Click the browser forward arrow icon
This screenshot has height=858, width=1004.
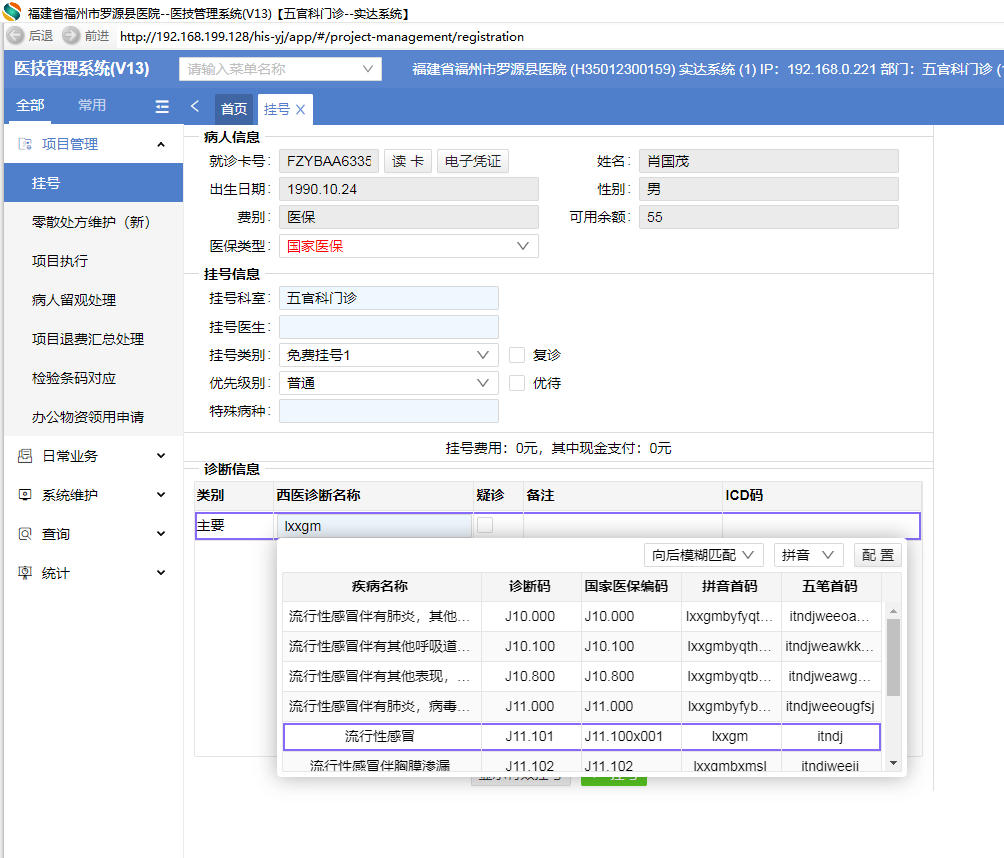tap(71, 35)
